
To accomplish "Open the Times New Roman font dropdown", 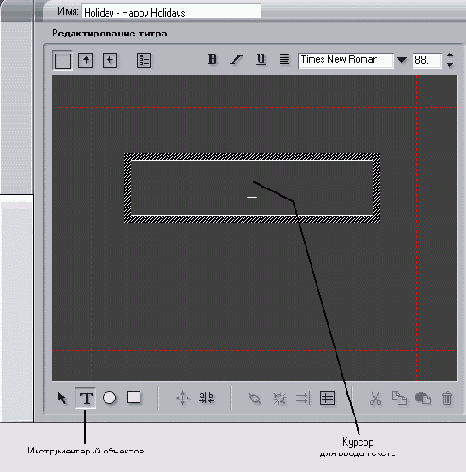I will tap(402, 60).
